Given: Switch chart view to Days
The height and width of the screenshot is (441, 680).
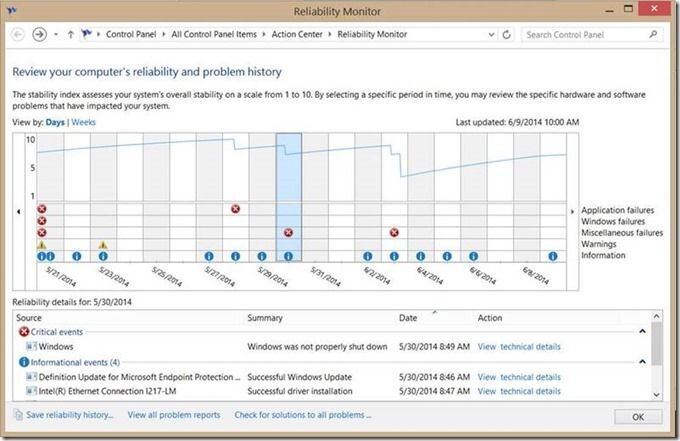Looking at the screenshot, I should pyautogui.click(x=55, y=122).
